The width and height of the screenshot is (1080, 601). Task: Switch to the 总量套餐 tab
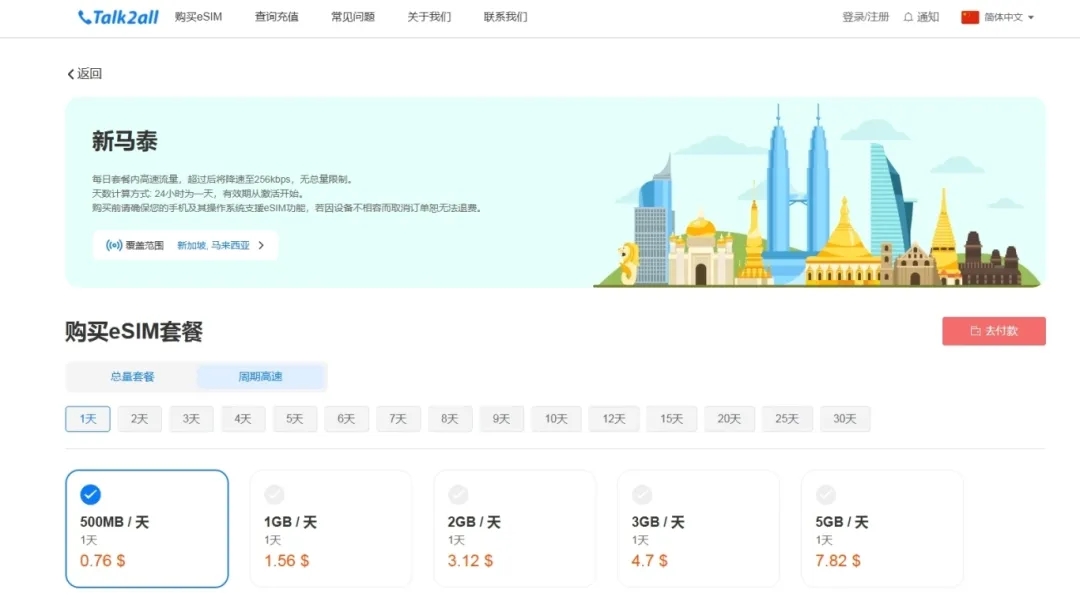[x=132, y=377]
